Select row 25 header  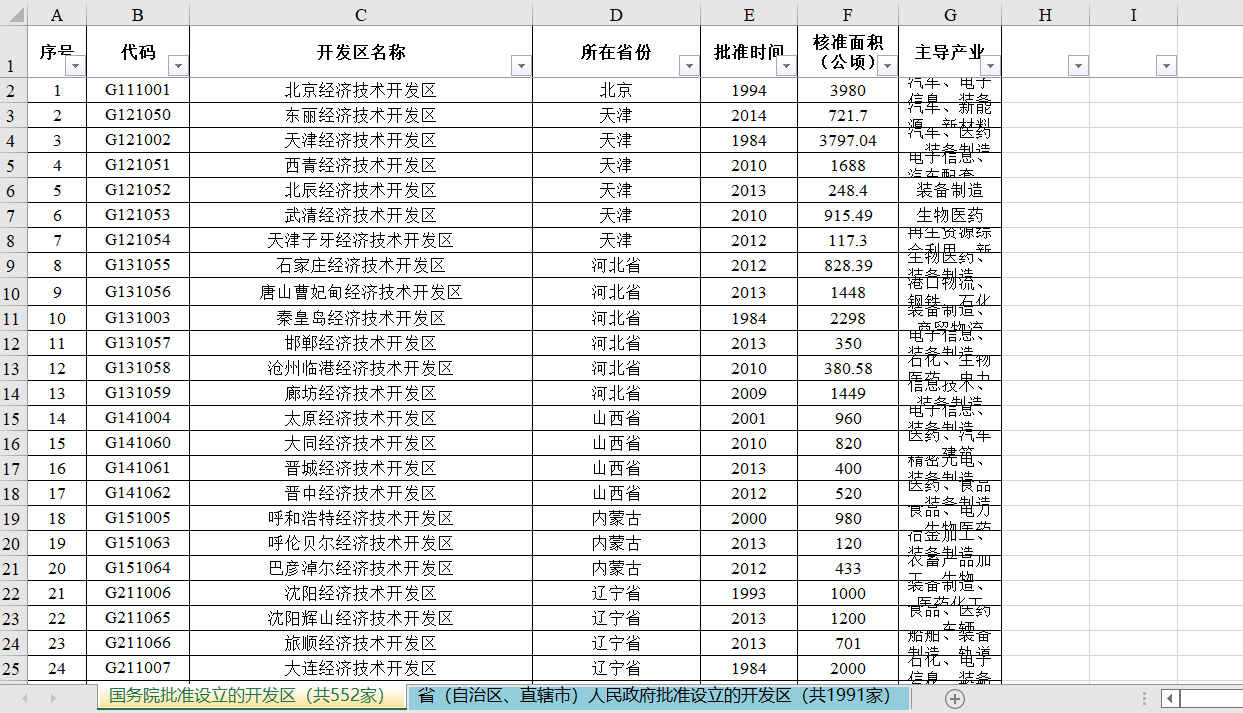13,668
